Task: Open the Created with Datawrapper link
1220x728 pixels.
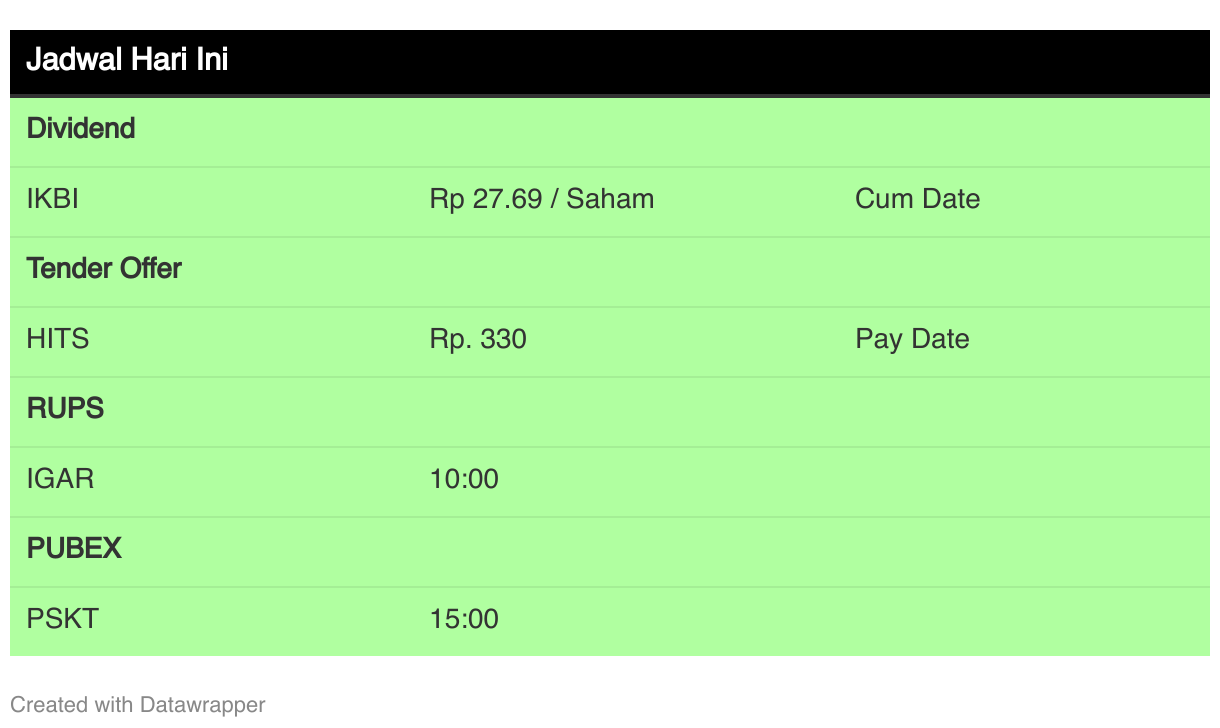Action: click(138, 705)
